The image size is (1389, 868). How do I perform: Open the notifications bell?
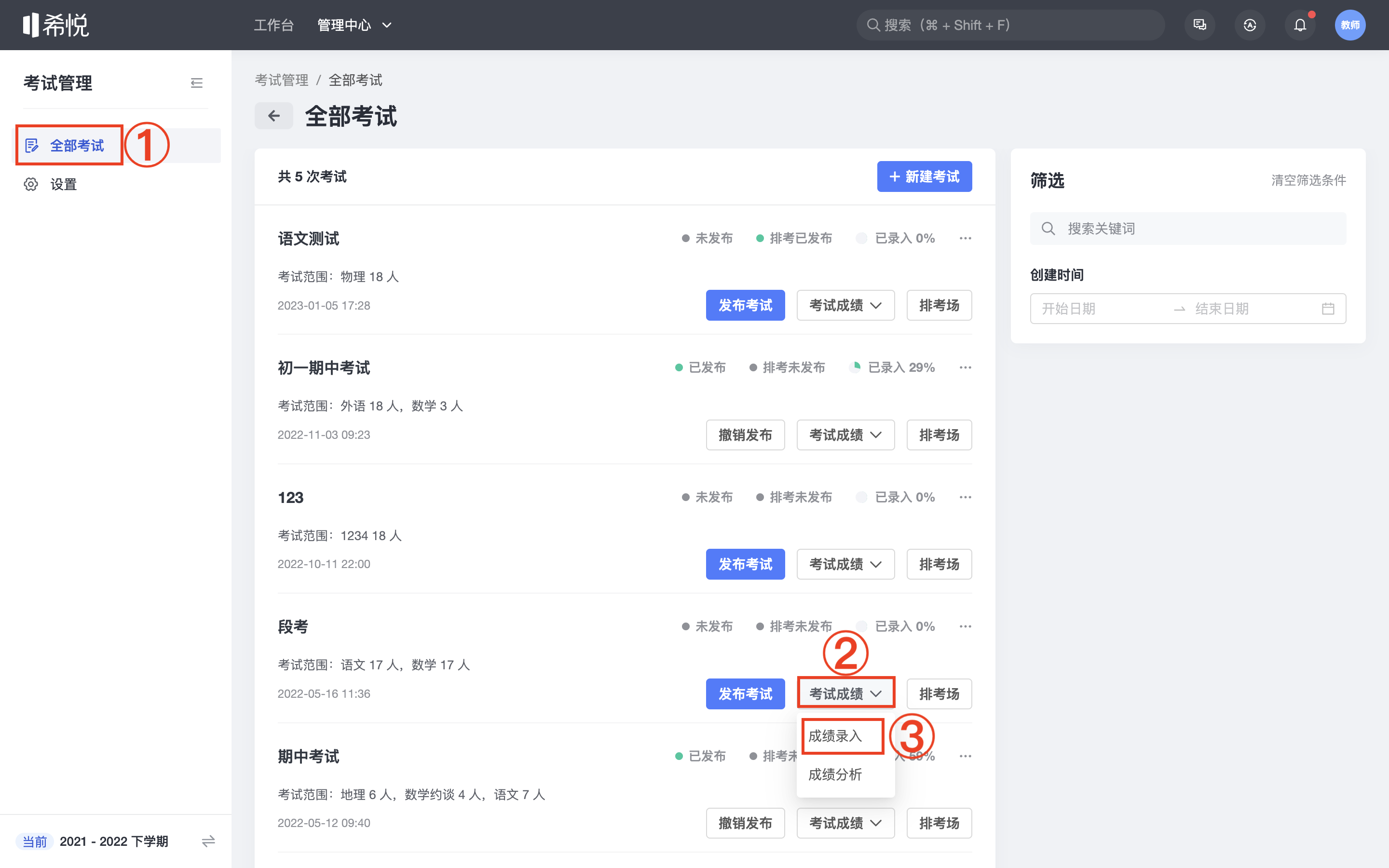coord(1300,25)
